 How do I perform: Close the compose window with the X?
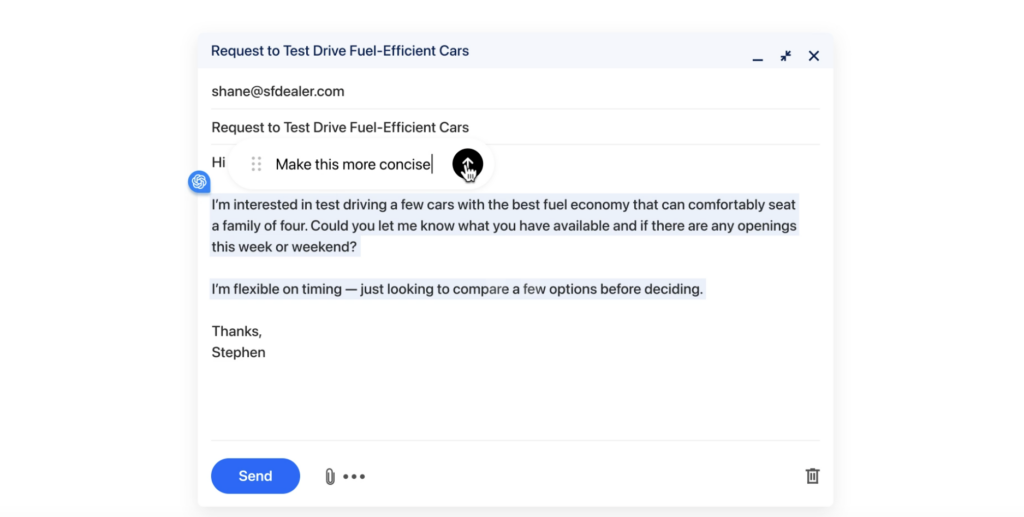pos(814,56)
